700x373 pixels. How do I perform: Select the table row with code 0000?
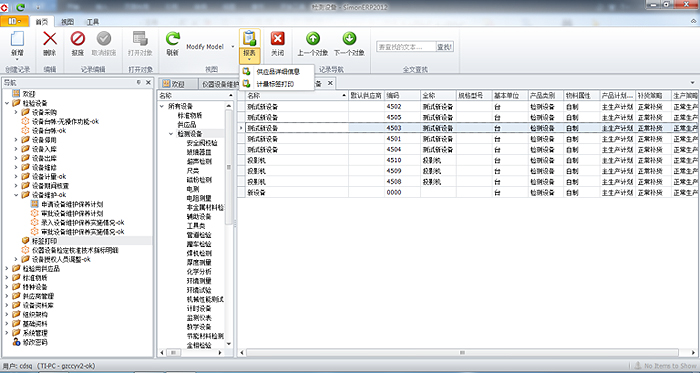(468, 192)
